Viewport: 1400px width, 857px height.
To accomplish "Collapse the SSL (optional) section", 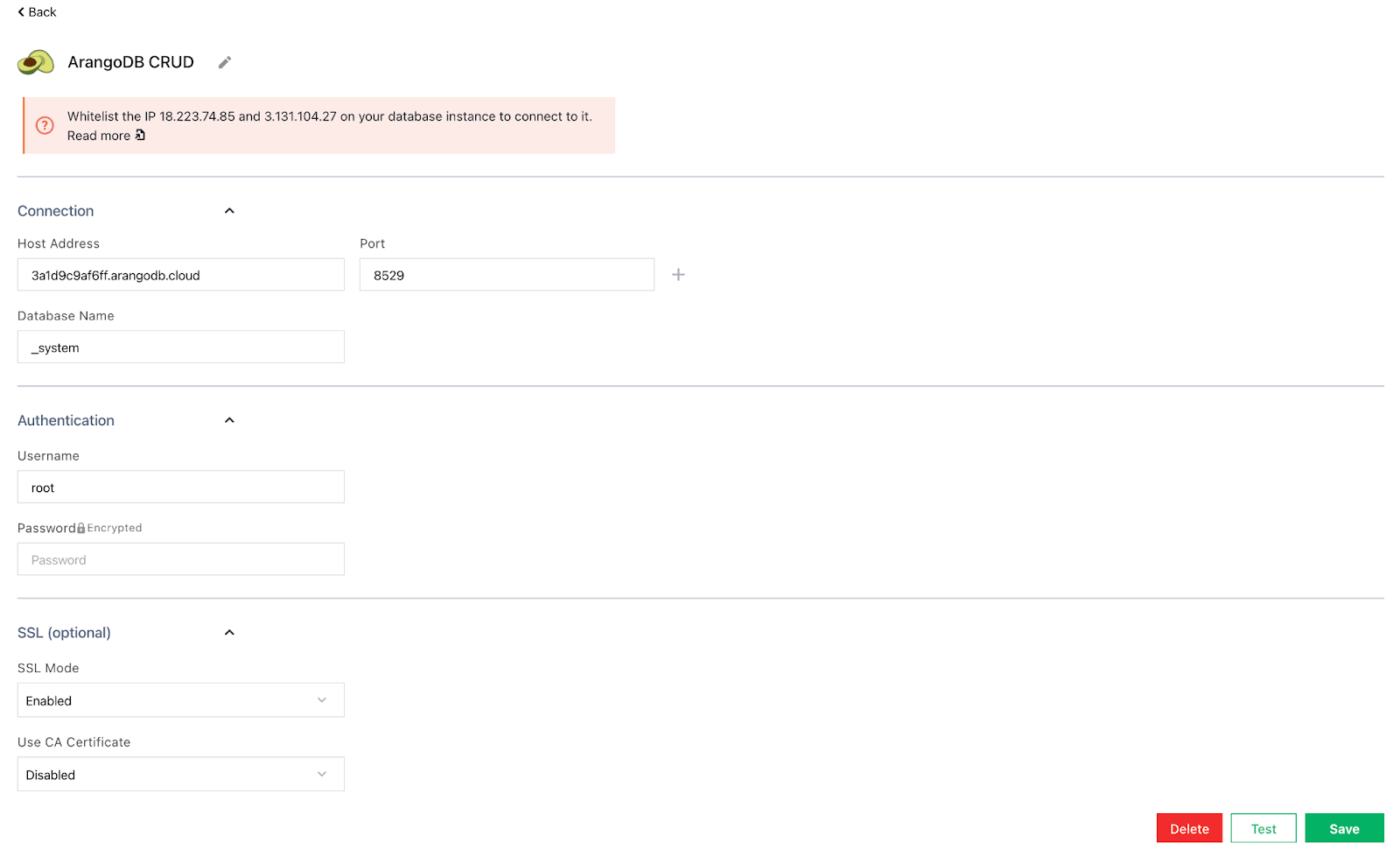I will 229,633.
